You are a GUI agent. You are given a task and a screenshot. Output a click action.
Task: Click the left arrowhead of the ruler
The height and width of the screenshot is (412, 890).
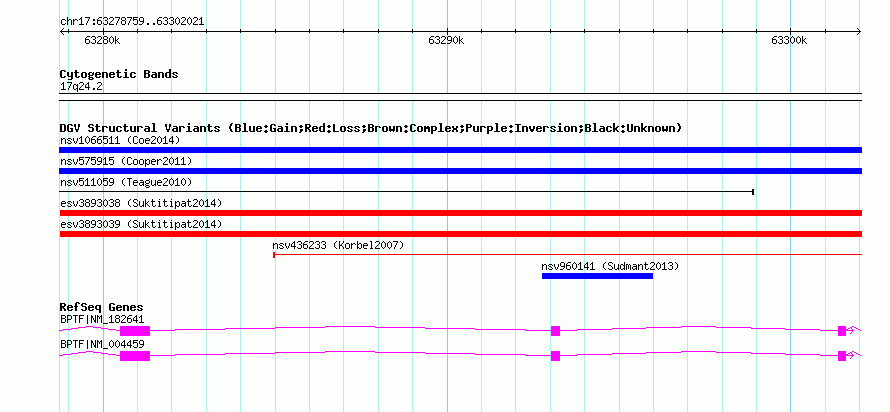pos(62,31)
